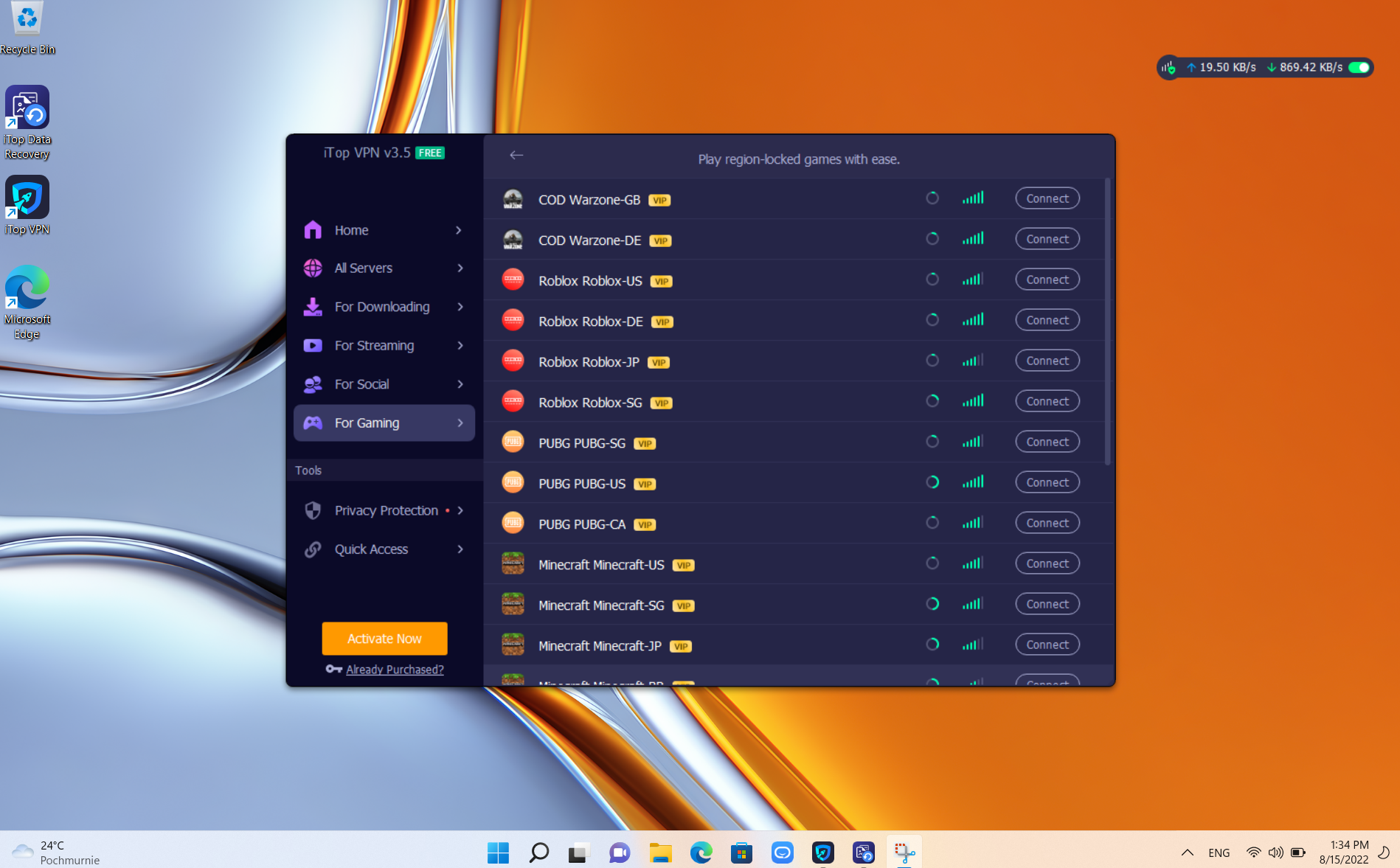Click the All Servers globe icon
1400x868 pixels.
313,268
